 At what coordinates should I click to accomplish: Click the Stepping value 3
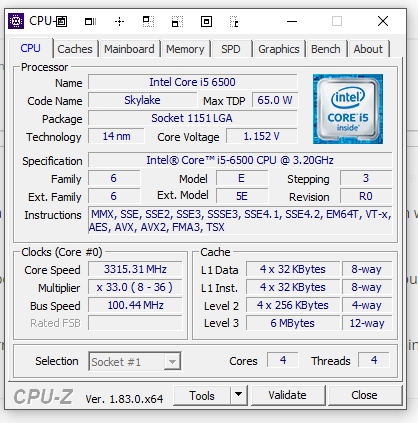pyautogui.click(x=366, y=178)
